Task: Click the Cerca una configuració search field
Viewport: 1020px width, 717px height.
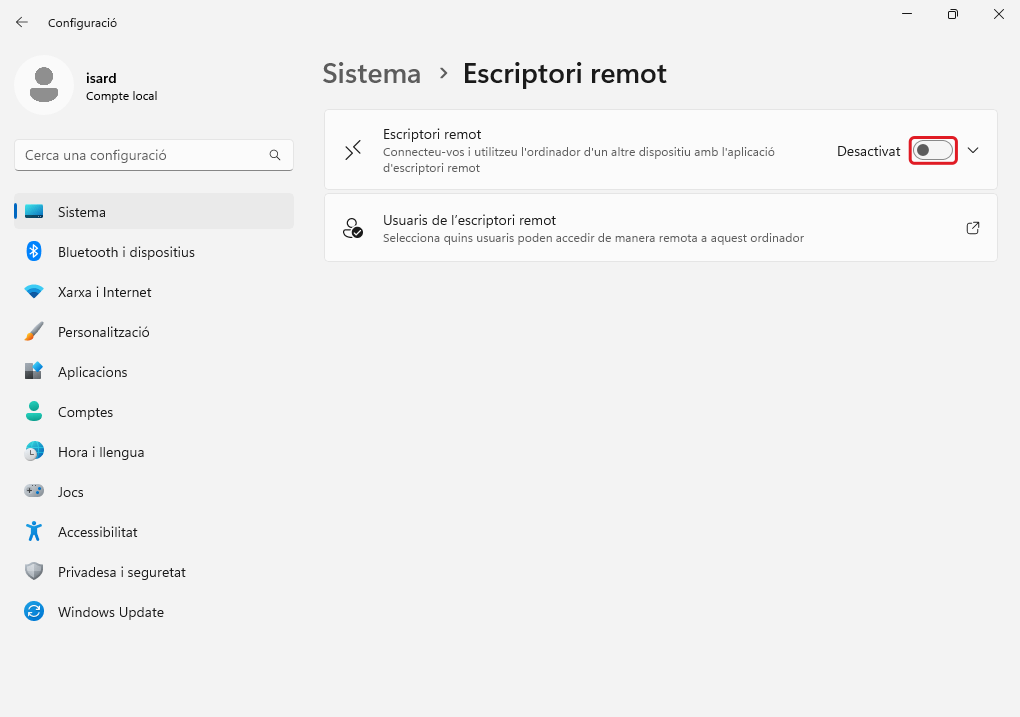Action: pyautogui.click(x=140, y=156)
